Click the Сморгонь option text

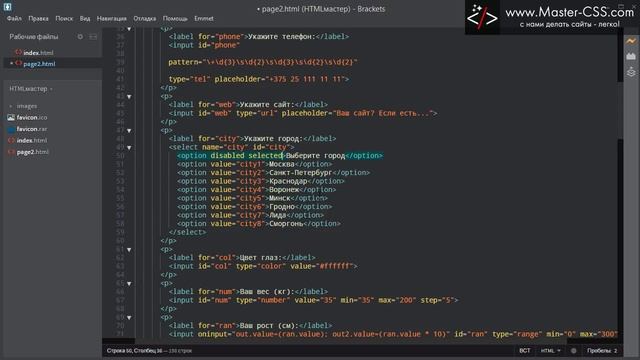(286, 224)
